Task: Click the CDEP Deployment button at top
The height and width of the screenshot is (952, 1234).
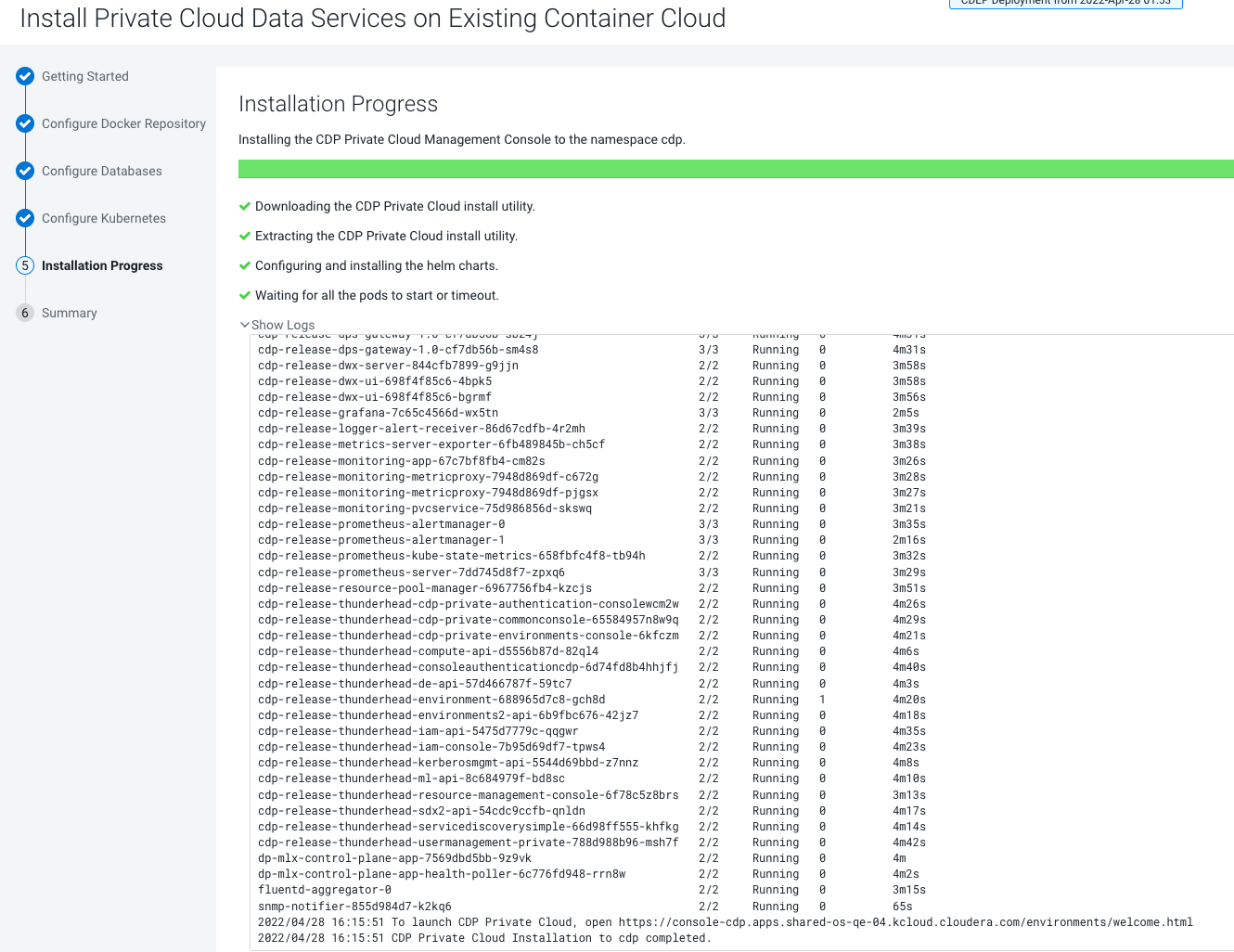Action: click(x=1065, y=4)
